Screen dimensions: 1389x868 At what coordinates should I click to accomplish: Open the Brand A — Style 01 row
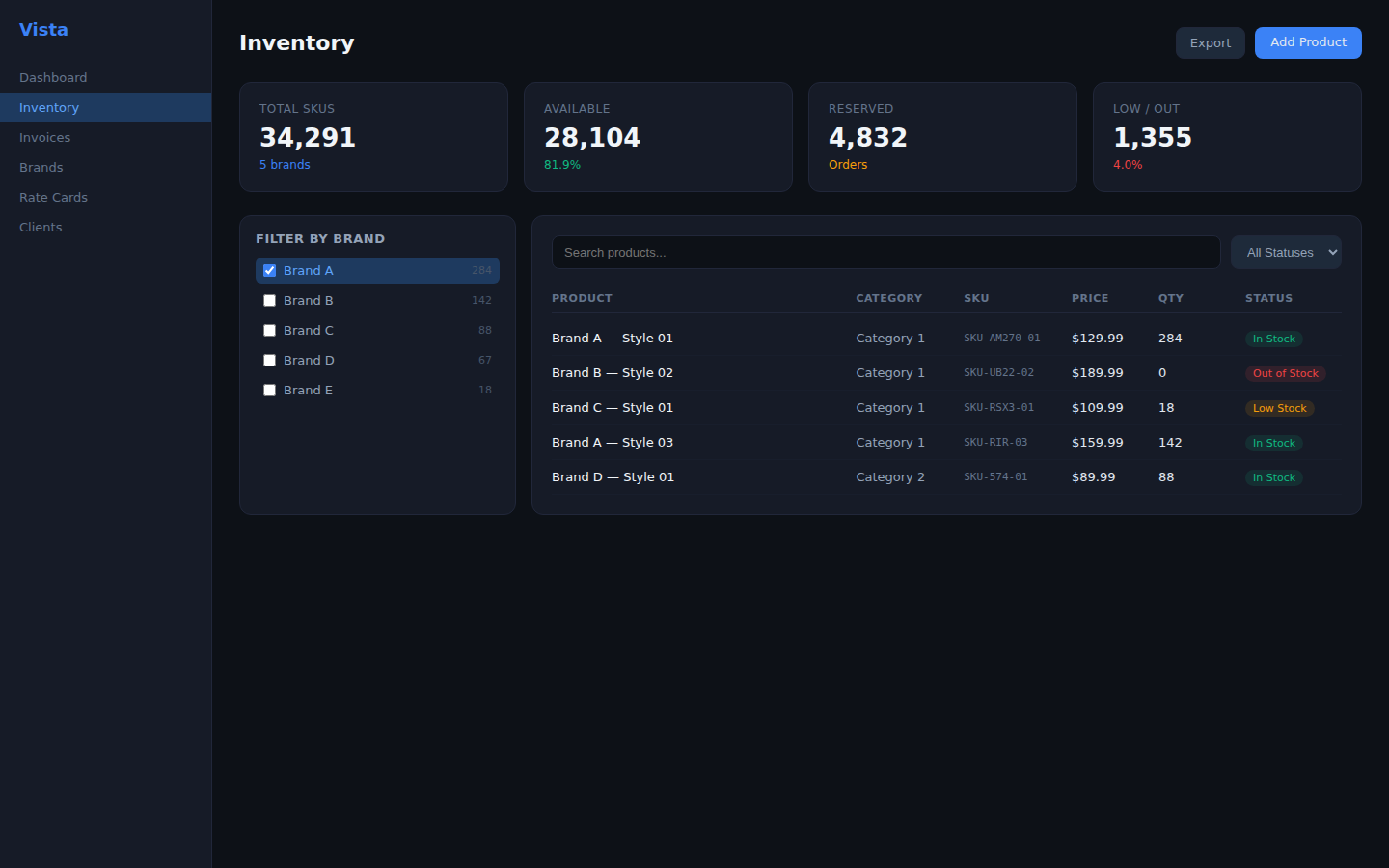(x=613, y=339)
